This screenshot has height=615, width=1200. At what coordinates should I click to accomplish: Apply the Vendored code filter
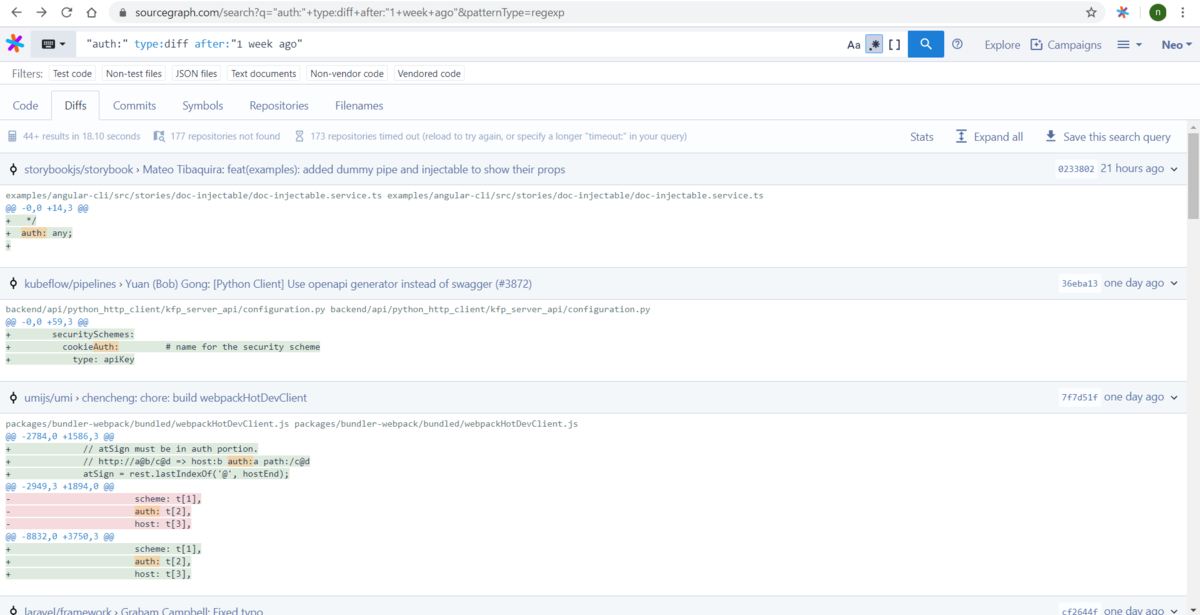(x=429, y=74)
